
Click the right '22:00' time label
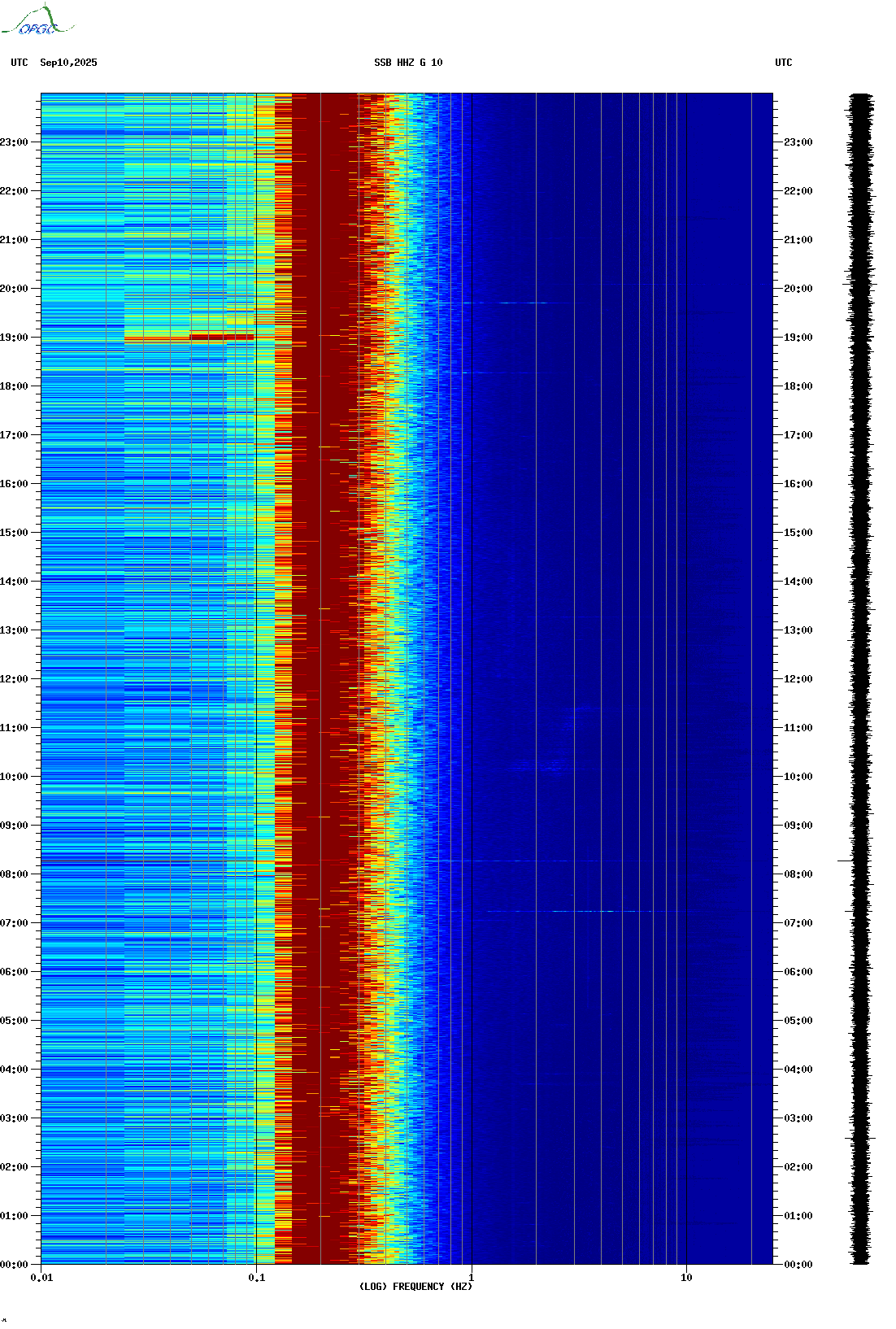point(798,191)
